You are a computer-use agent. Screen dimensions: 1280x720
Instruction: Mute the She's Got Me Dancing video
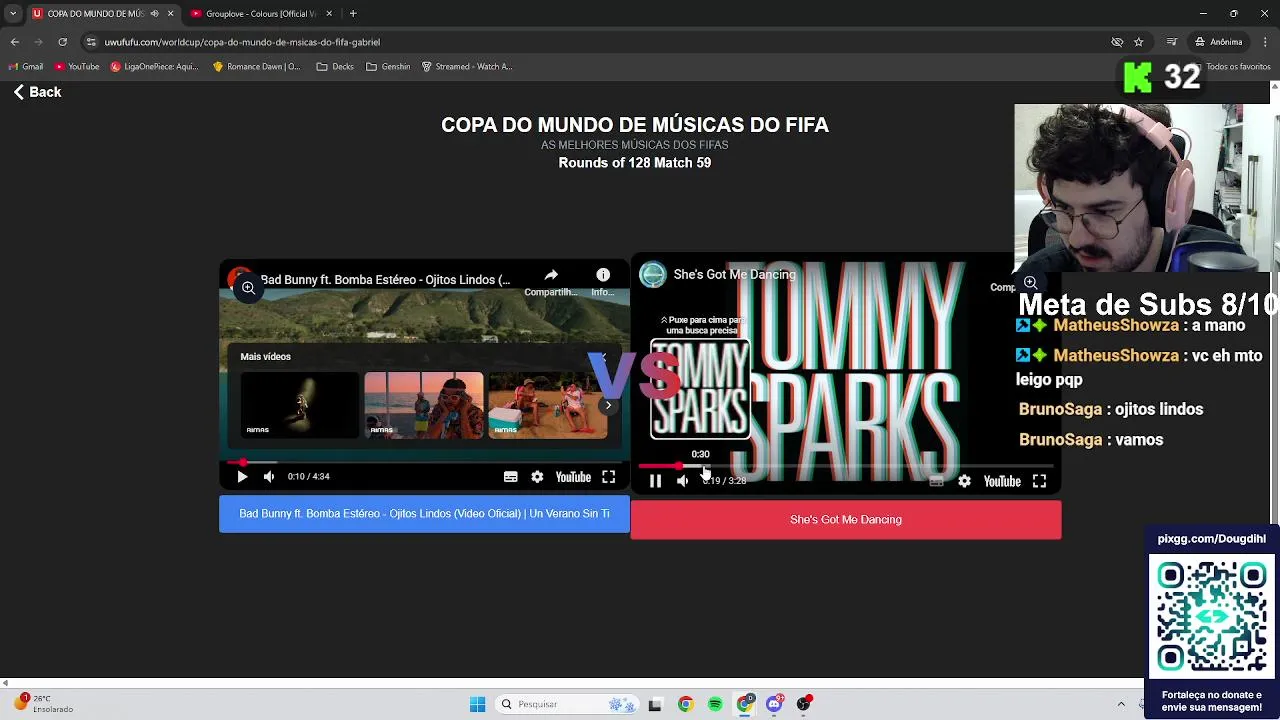[682, 481]
